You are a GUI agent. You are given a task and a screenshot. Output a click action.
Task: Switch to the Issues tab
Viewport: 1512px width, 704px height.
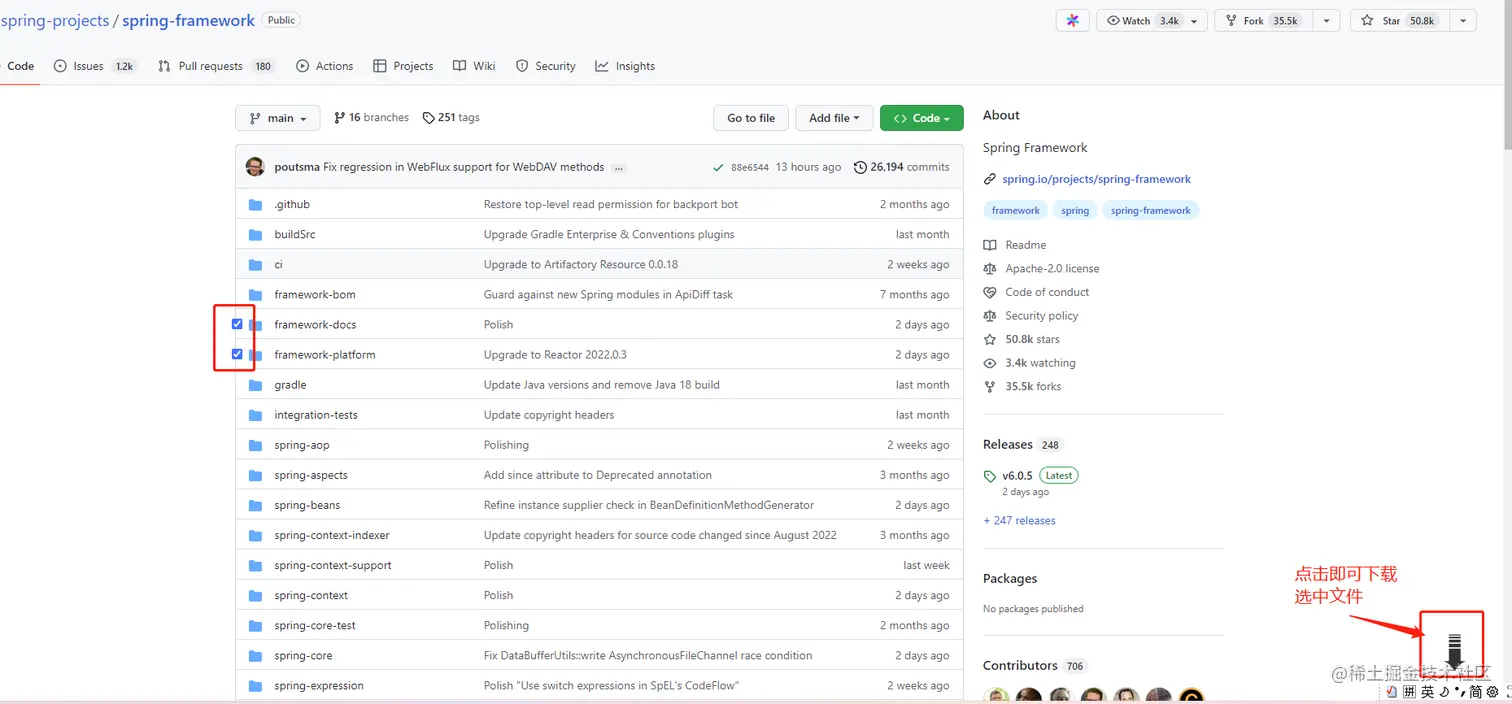95,66
